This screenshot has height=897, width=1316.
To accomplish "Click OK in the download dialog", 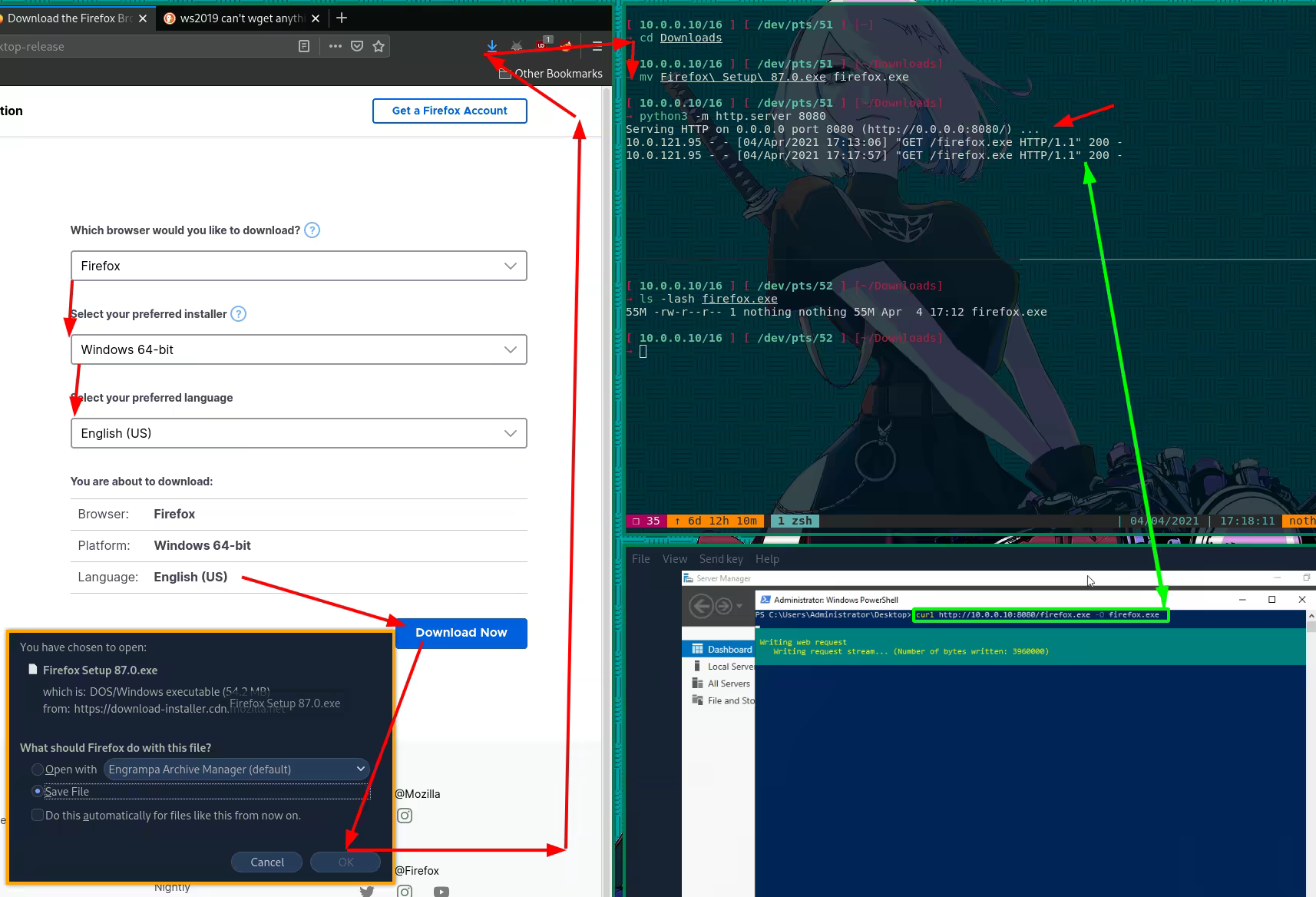I will tap(346, 862).
